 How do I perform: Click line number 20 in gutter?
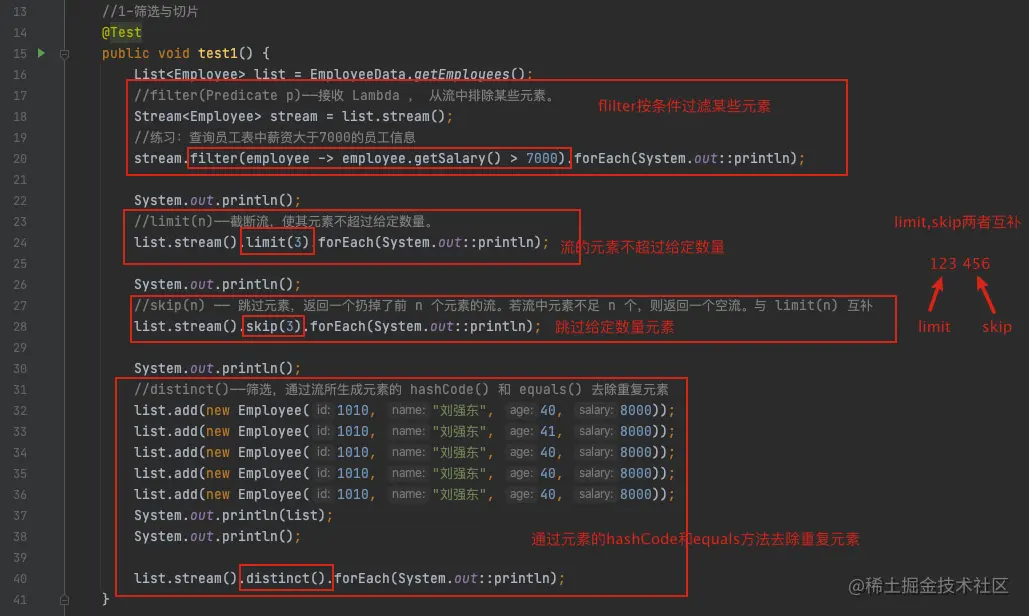pyautogui.click(x=20, y=158)
